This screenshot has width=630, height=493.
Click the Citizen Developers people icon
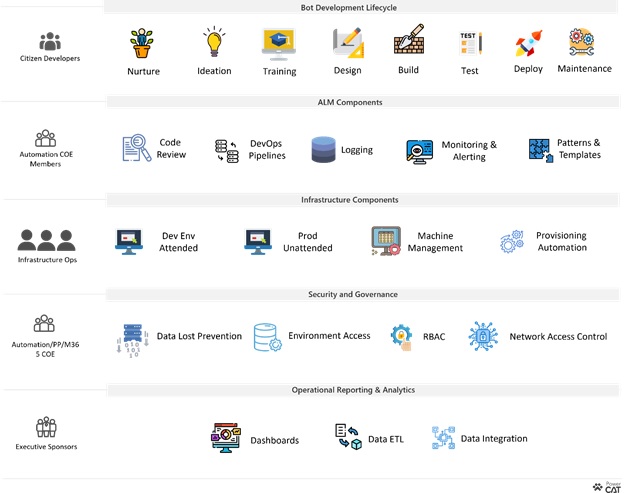click(x=50, y=41)
